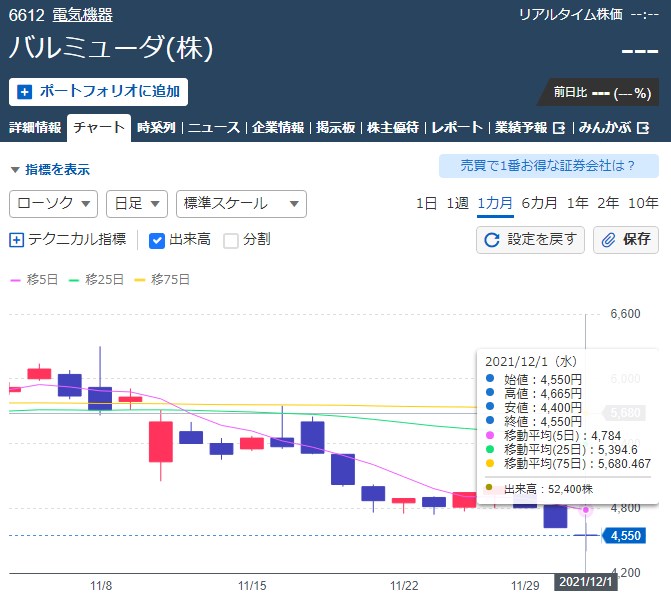This screenshot has width=671, height=603.
Task: Click the external link icon beside みんかぶ
Action: click(643, 128)
